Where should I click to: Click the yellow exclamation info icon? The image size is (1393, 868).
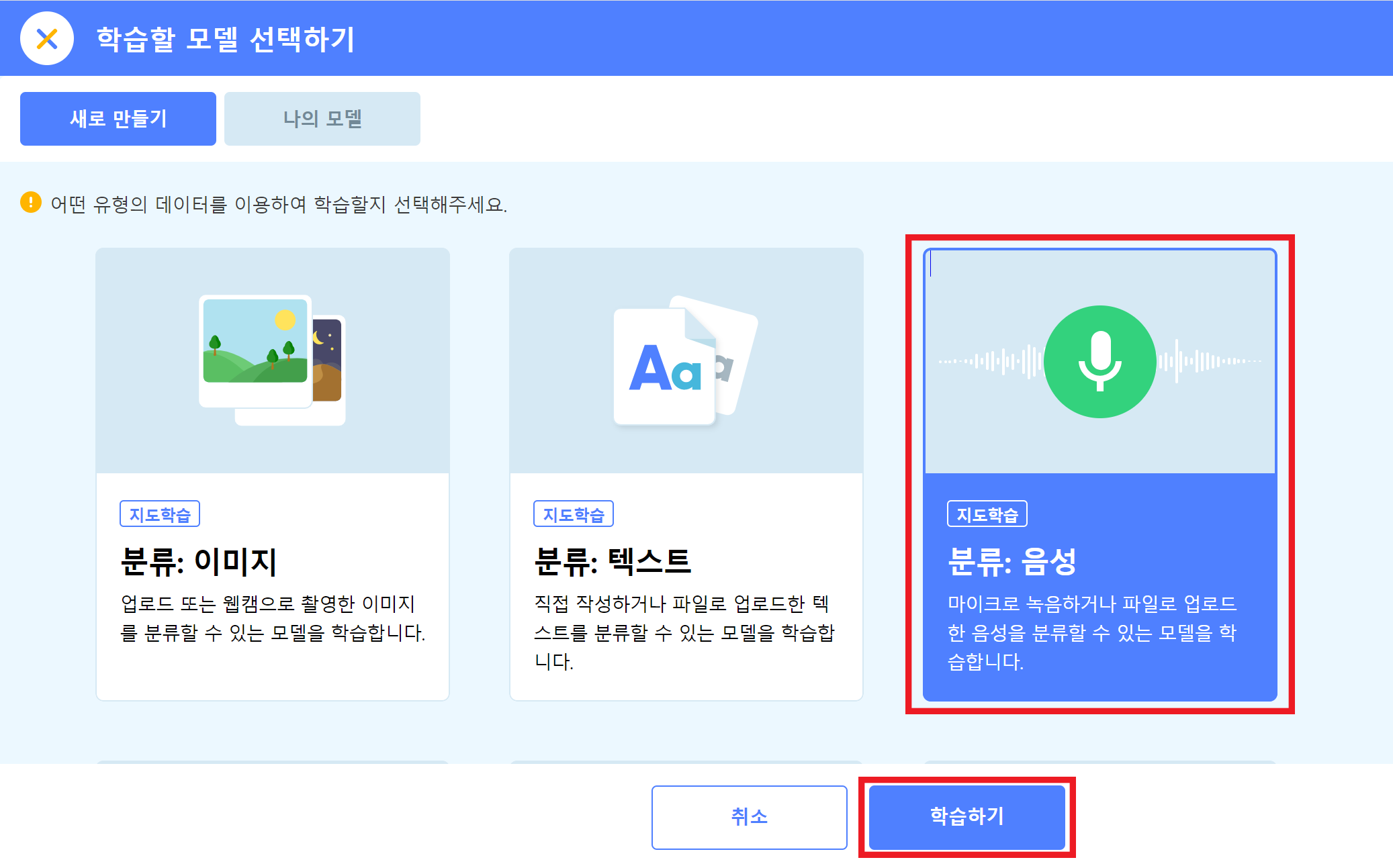(x=31, y=202)
